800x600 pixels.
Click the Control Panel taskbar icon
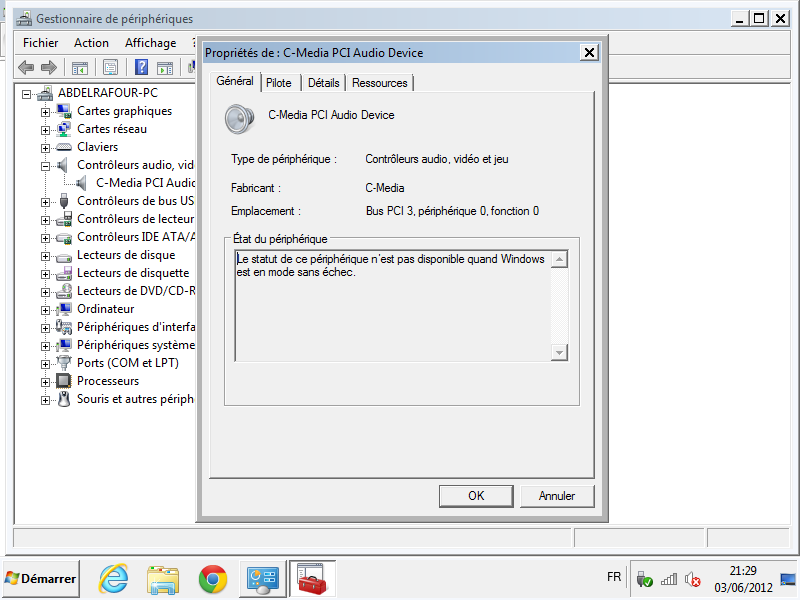263,580
